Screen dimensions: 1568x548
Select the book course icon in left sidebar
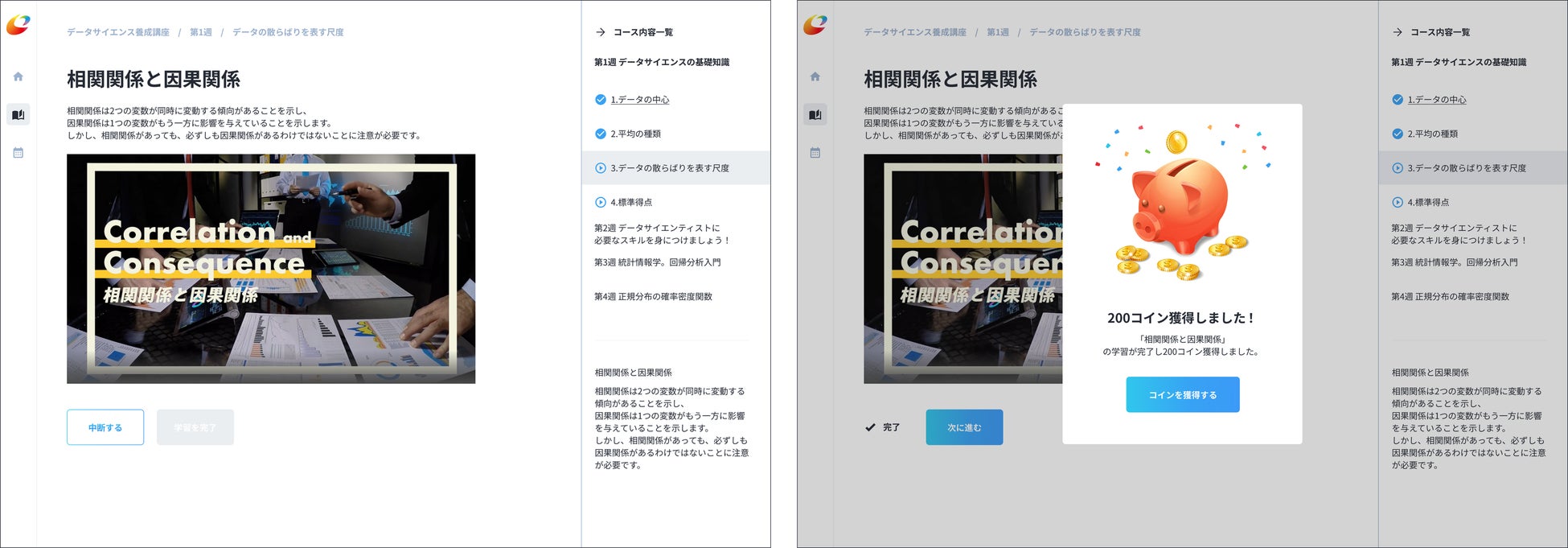click(x=18, y=114)
